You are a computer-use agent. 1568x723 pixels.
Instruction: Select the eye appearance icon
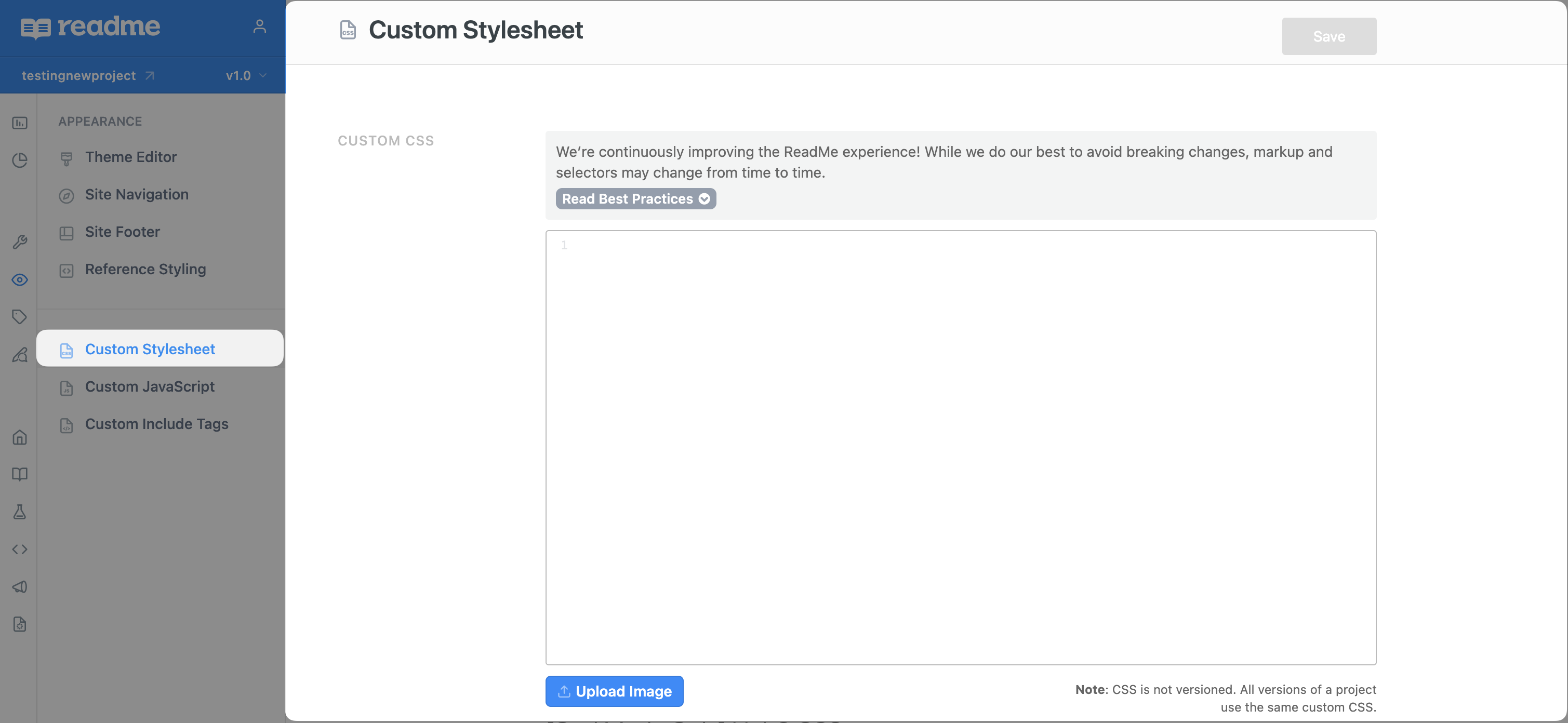tap(19, 280)
